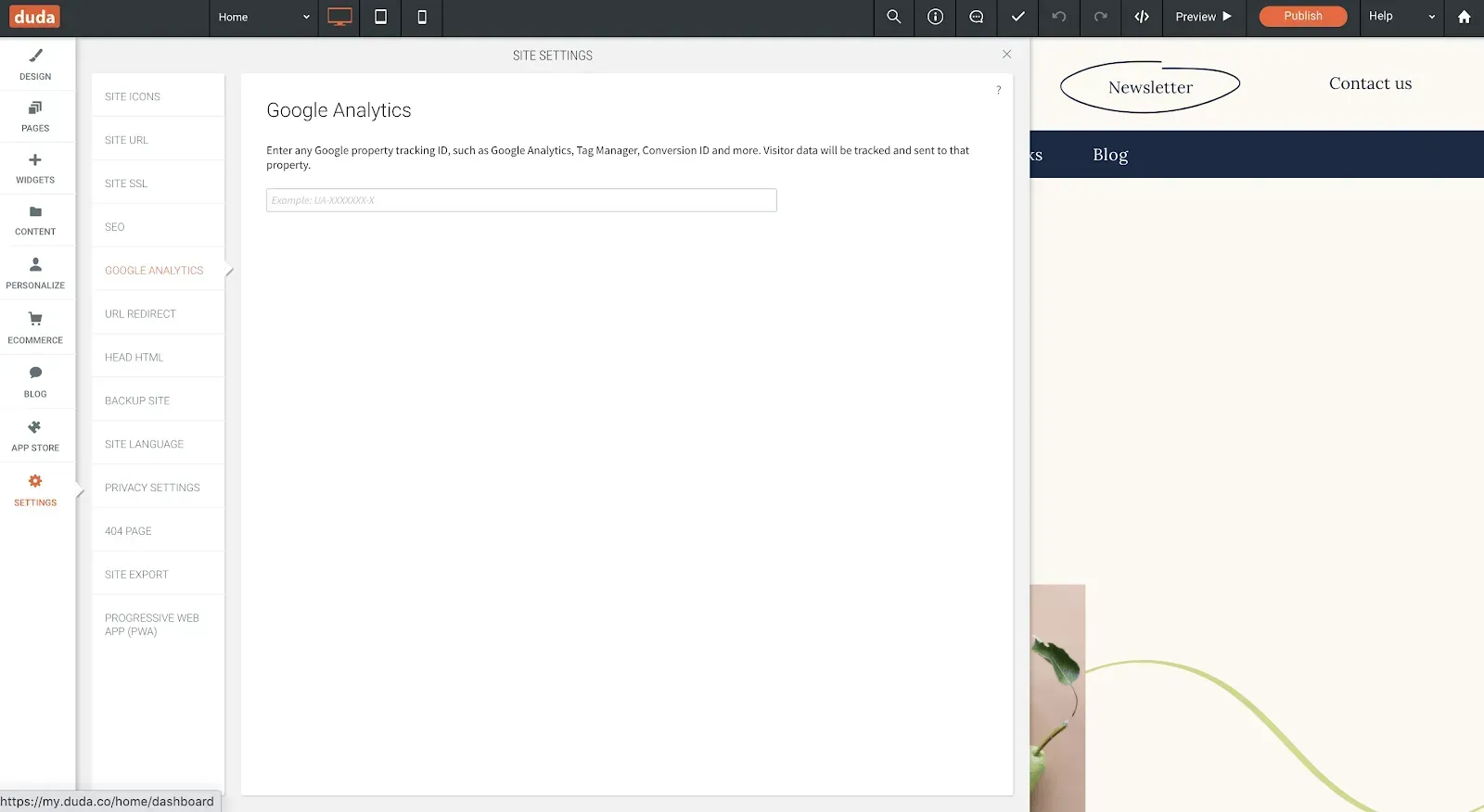Switch to desktop view

(x=339, y=17)
